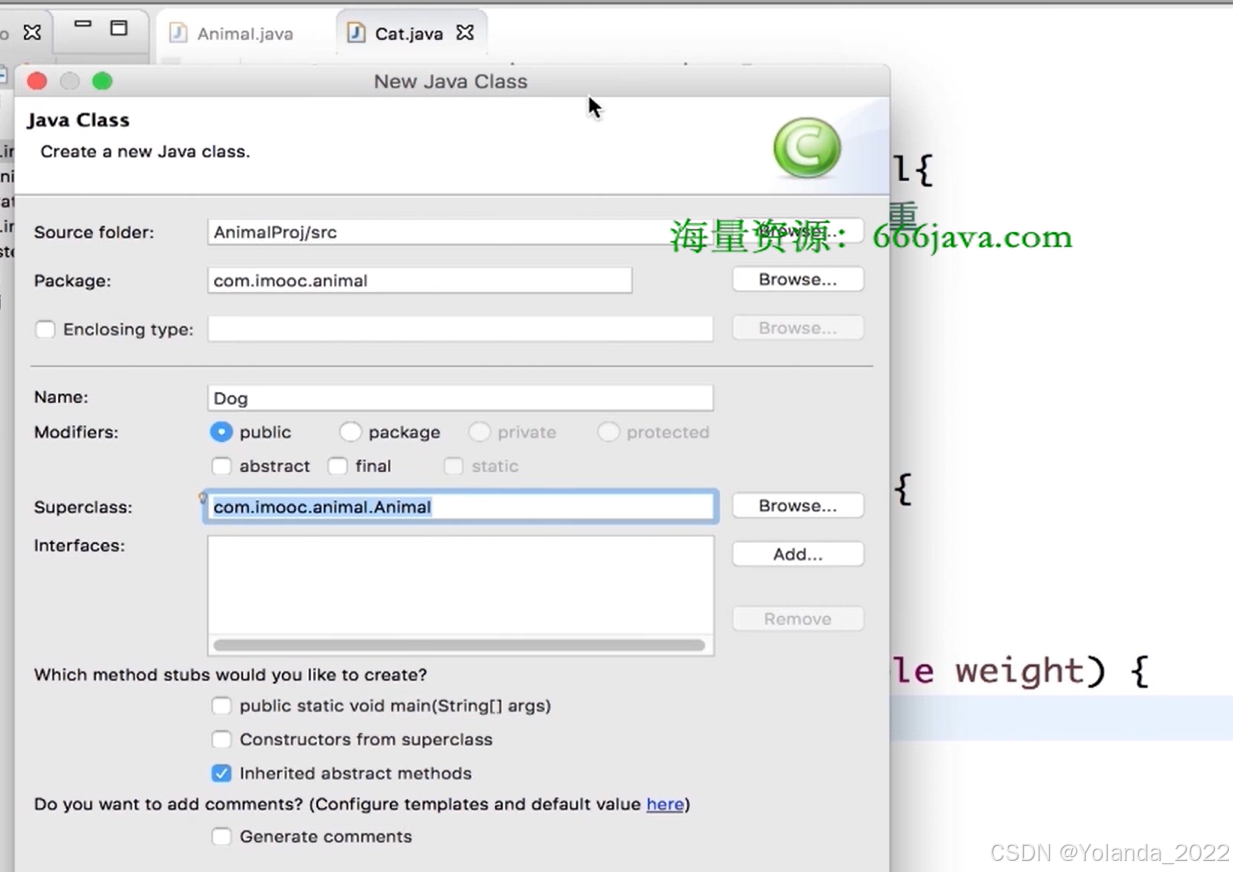This screenshot has height=872, width=1233.
Task: Click the Java file icon on Animal.java tab
Action: 178,33
